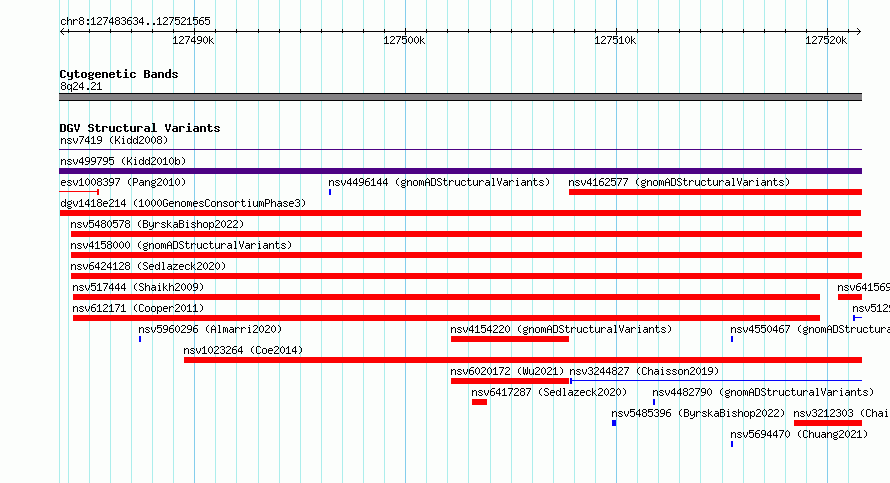Select nsv4162577 gnomADStructuralVariants label

click(679, 182)
